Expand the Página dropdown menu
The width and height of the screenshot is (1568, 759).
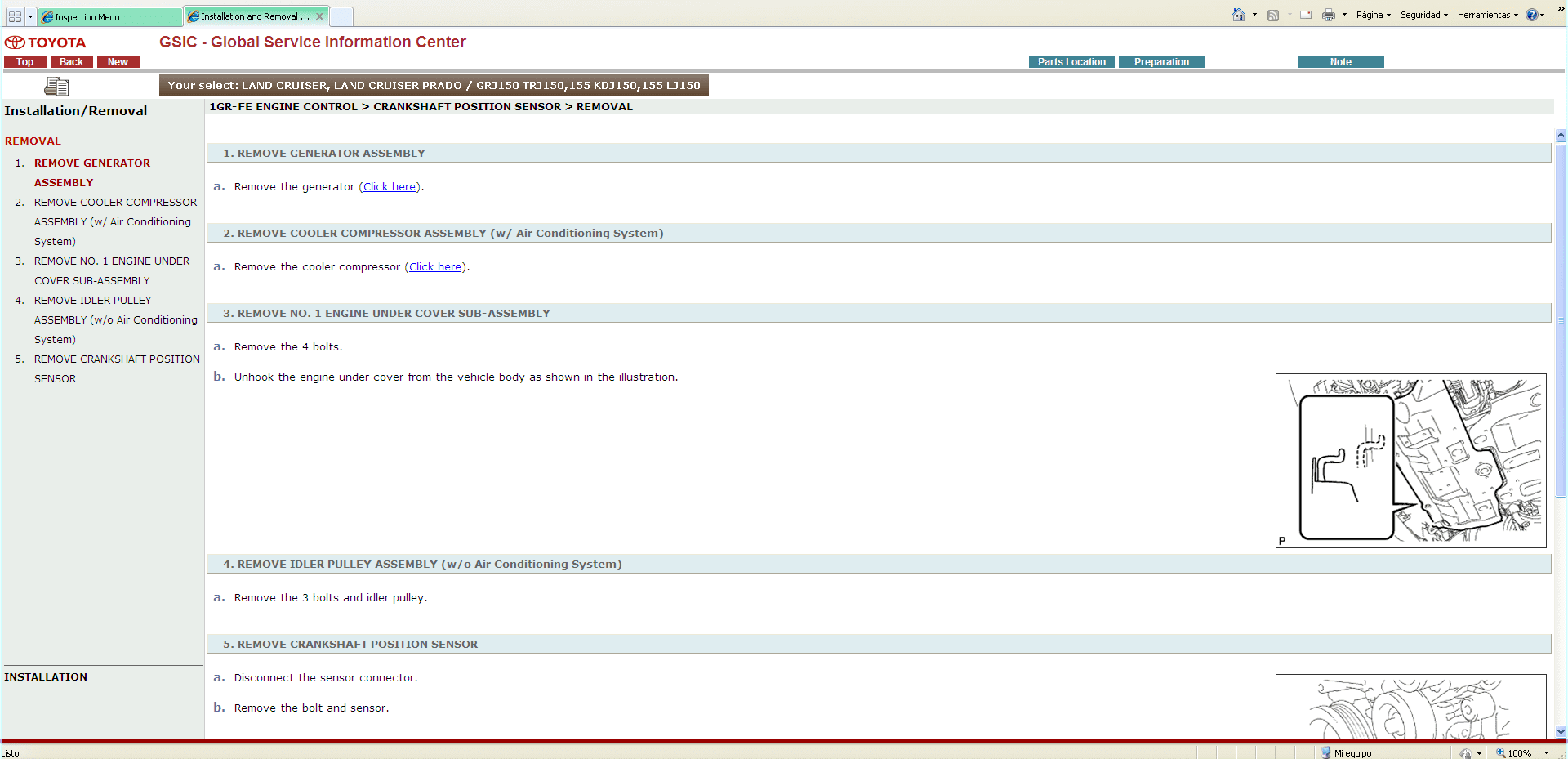coord(1373,15)
